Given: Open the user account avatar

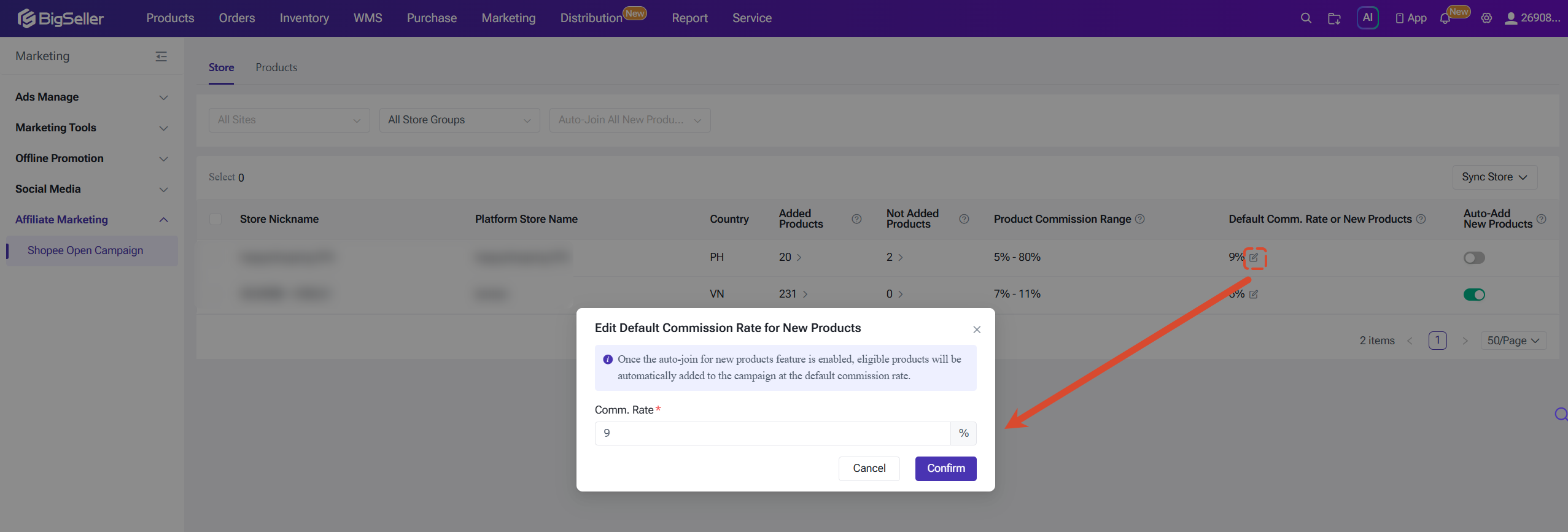Looking at the screenshot, I should click(x=1511, y=18).
